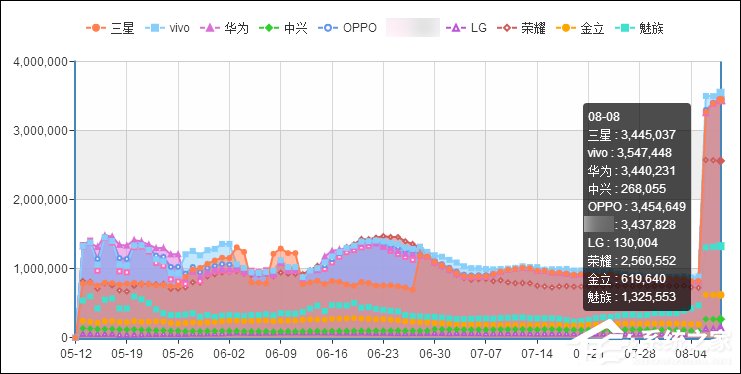Screen dimensions: 741x374
Task: Click tooltip row OPPO : 3,454,649
Action: tap(637, 207)
